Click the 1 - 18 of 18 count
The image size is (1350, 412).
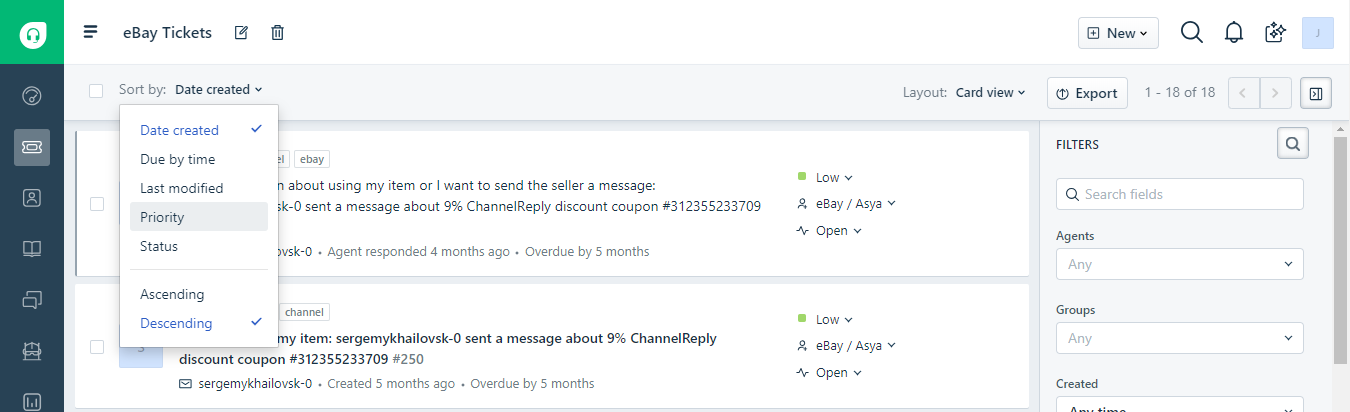(x=1180, y=93)
